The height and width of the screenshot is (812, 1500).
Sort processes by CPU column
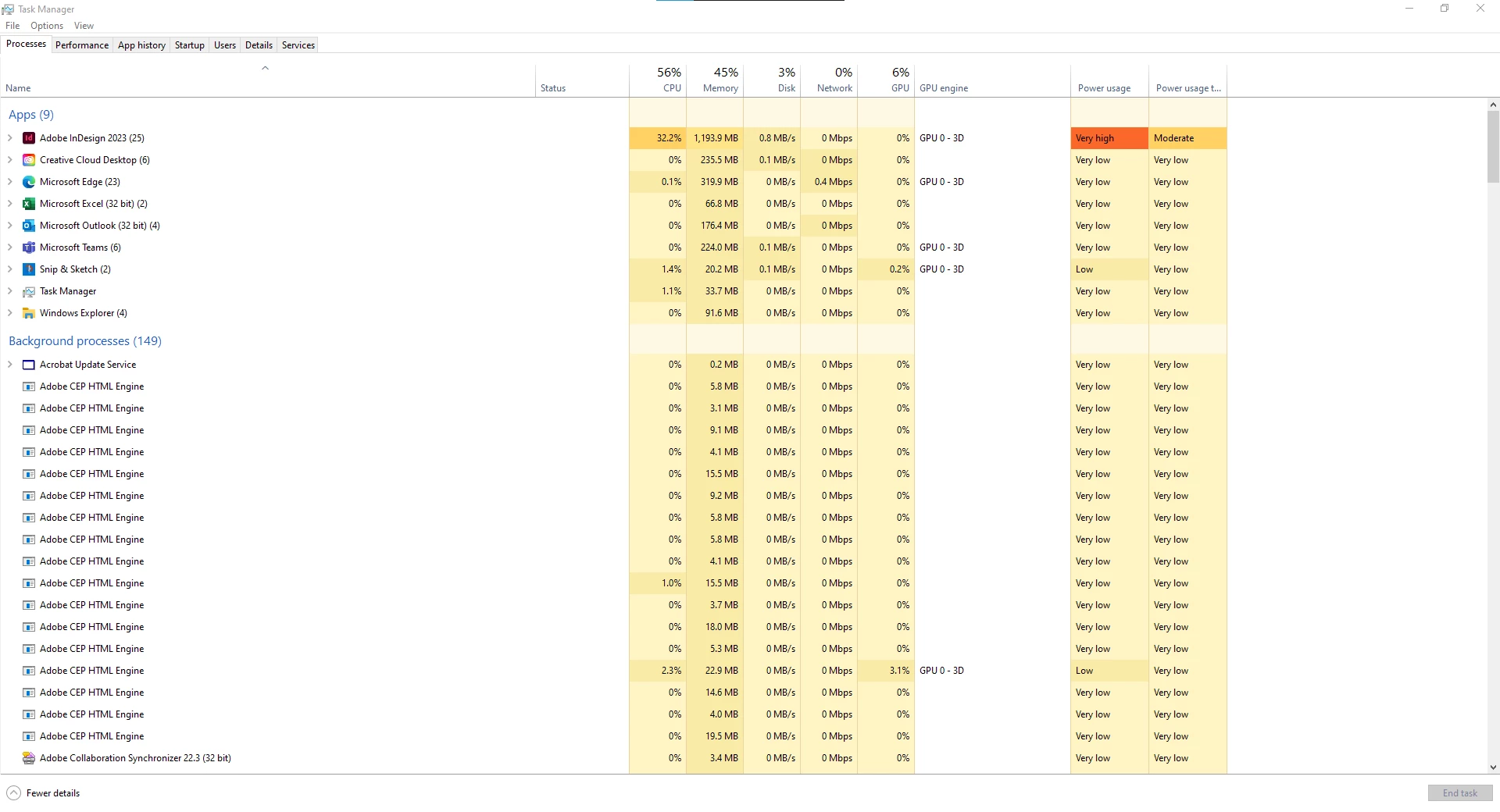pos(658,80)
